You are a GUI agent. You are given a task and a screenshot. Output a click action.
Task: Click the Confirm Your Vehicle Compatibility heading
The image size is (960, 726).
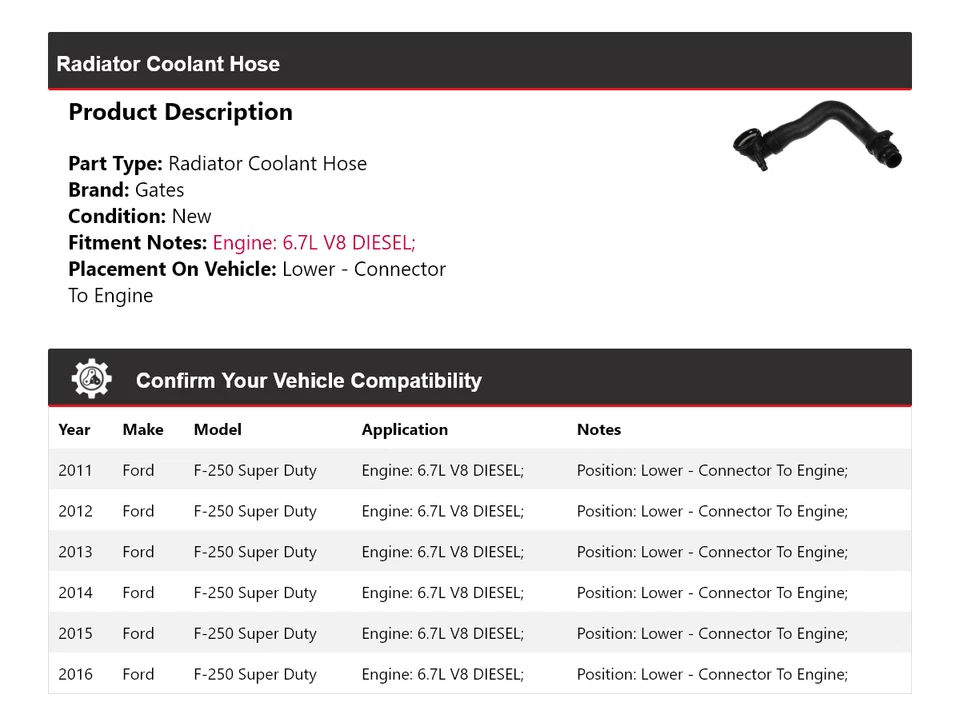click(308, 381)
